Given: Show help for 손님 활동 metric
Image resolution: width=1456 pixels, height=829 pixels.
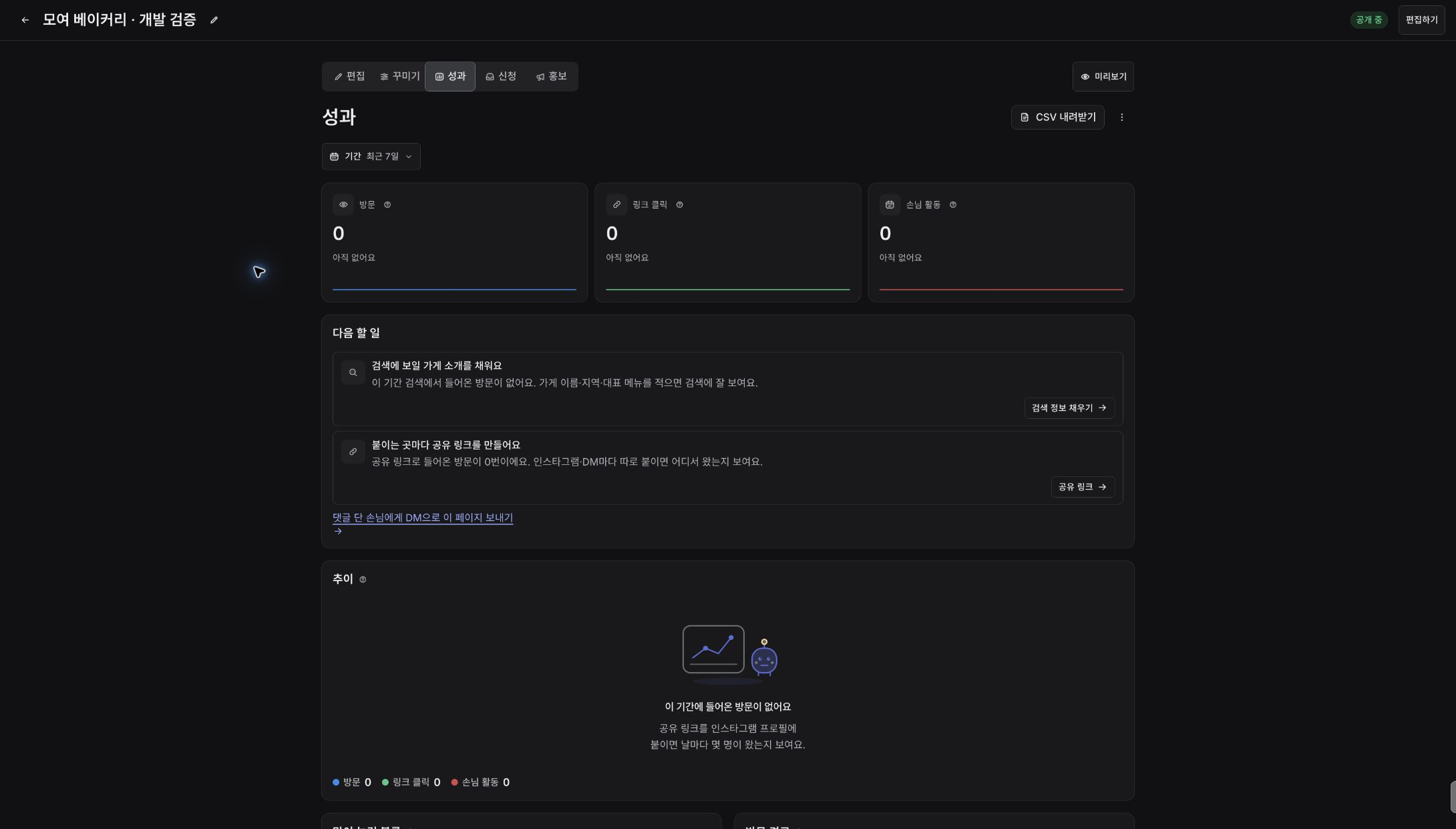Looking at the screenshot, I should (x=952, y=205).
